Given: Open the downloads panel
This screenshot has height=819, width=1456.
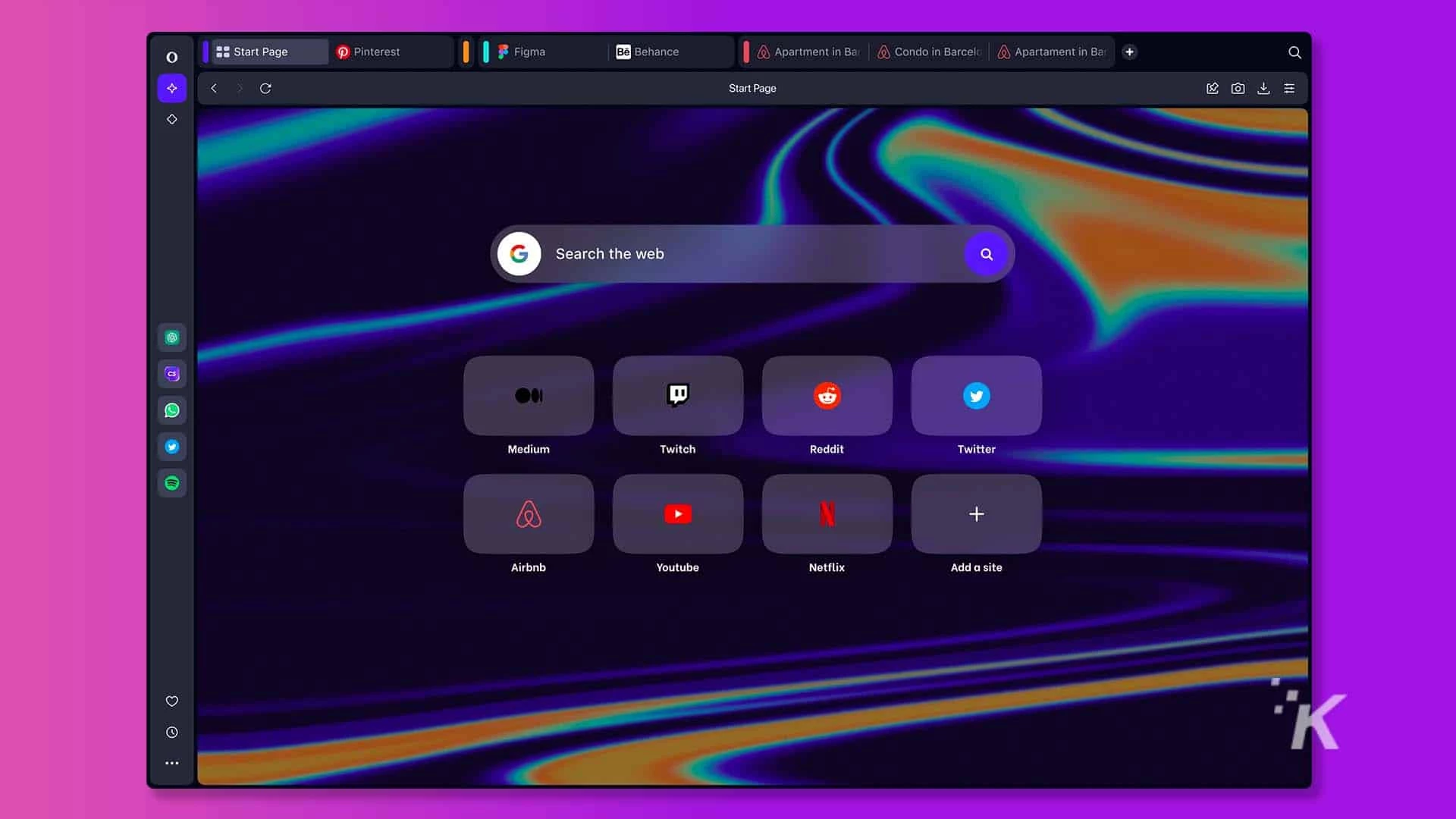Looking at the screenshot, I should click(x=1264, y=88).
